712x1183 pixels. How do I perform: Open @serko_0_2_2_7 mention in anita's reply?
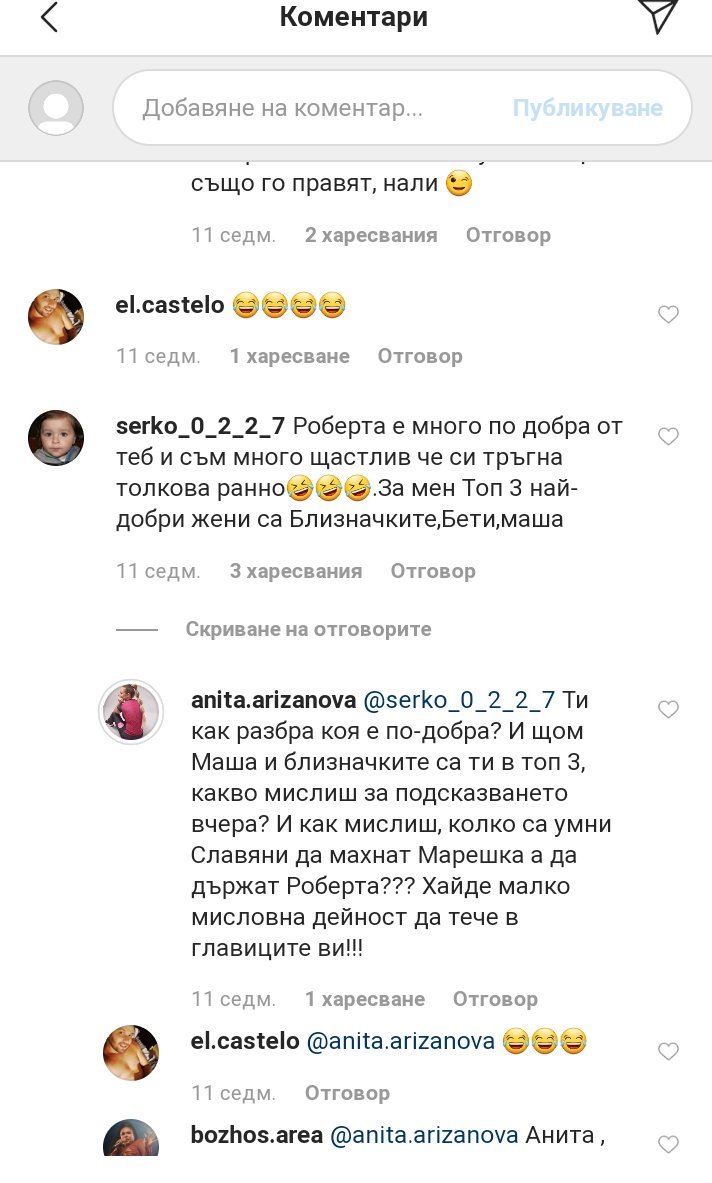459,700
